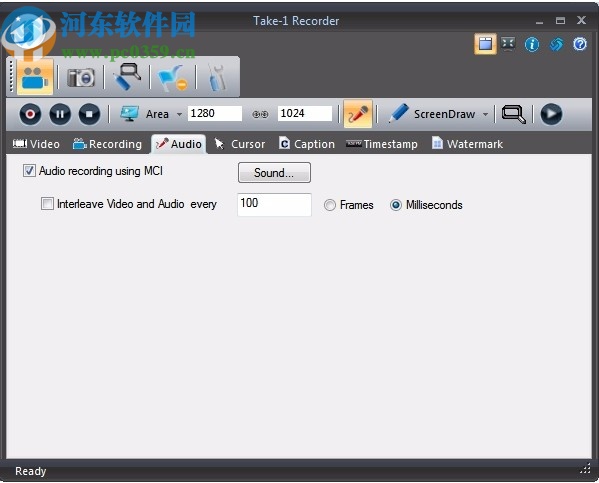
Task: Switch to the Recording tab
Action: 107,144
